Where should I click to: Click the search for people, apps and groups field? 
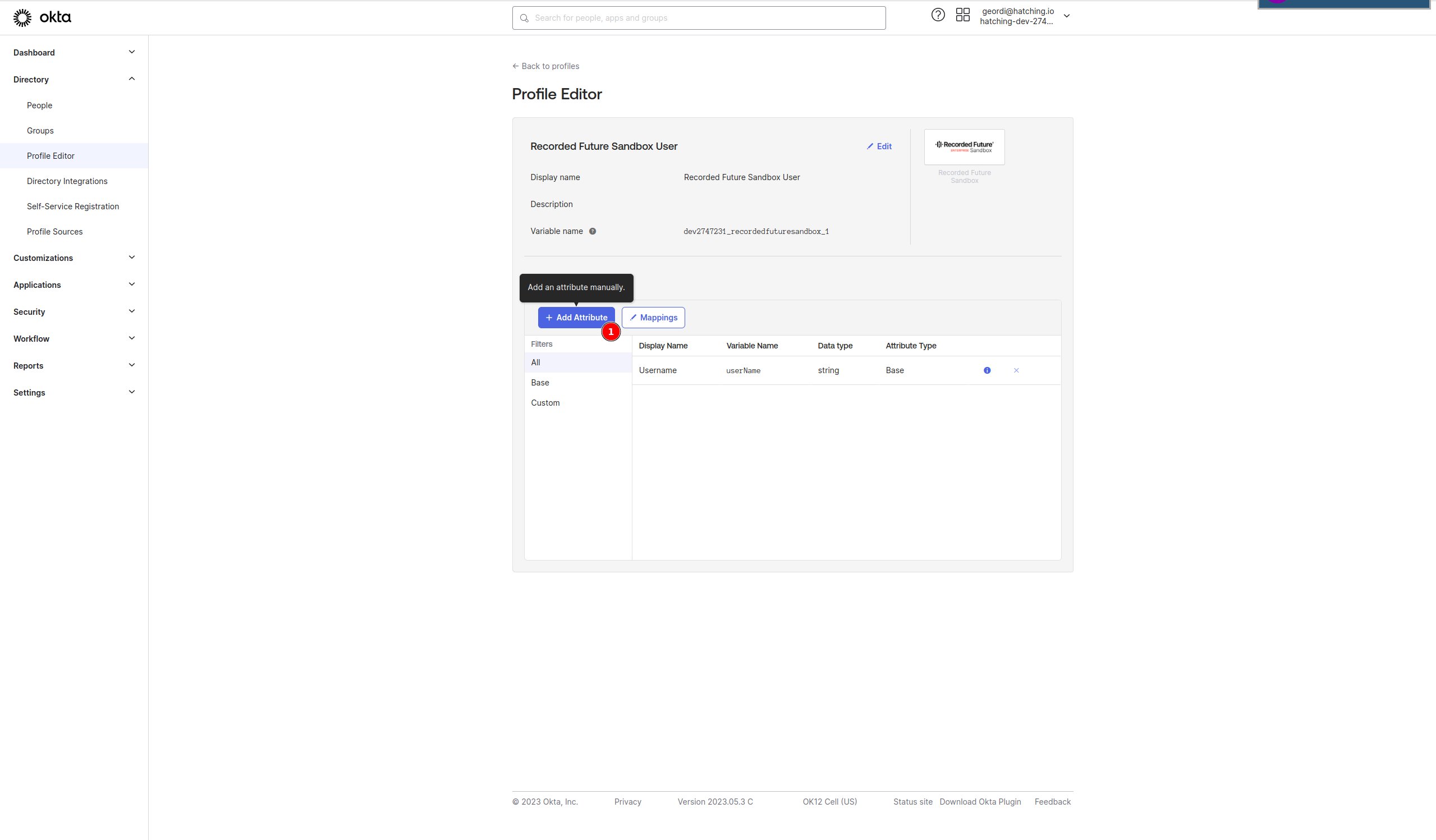coord(699,18)
